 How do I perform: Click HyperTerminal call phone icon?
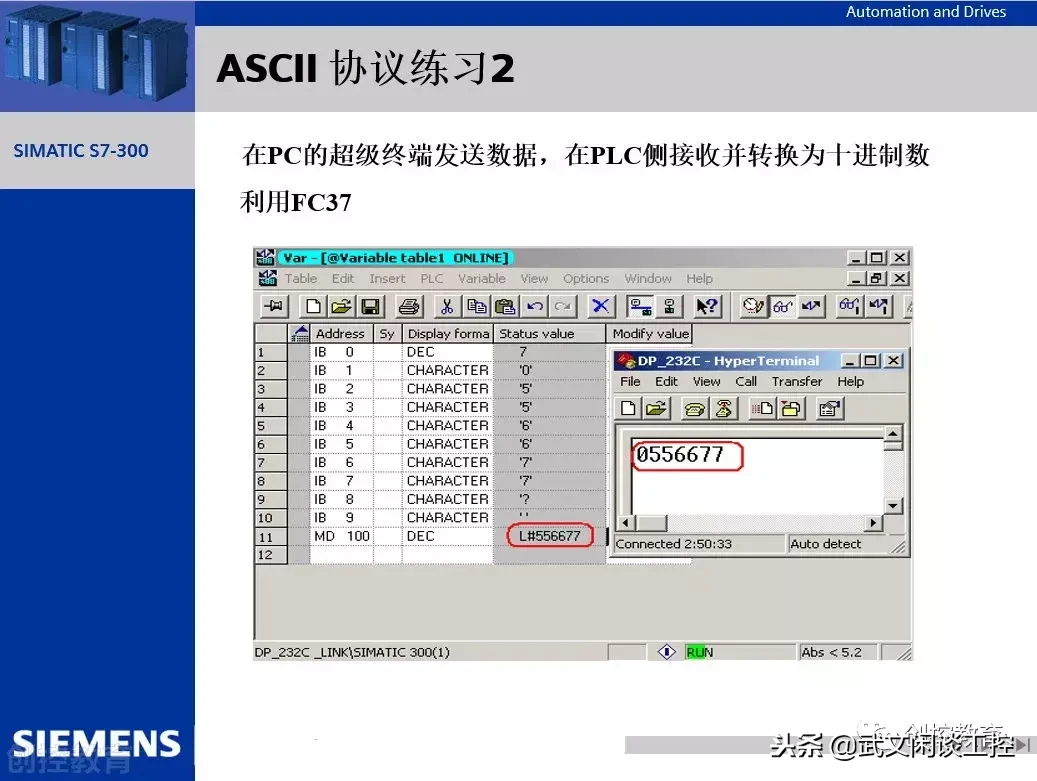click(x=694, y=409)
